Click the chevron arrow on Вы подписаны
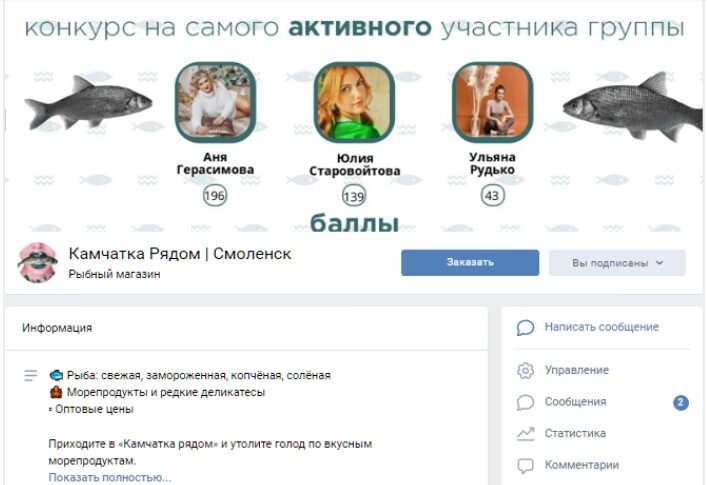 point(660,263)
